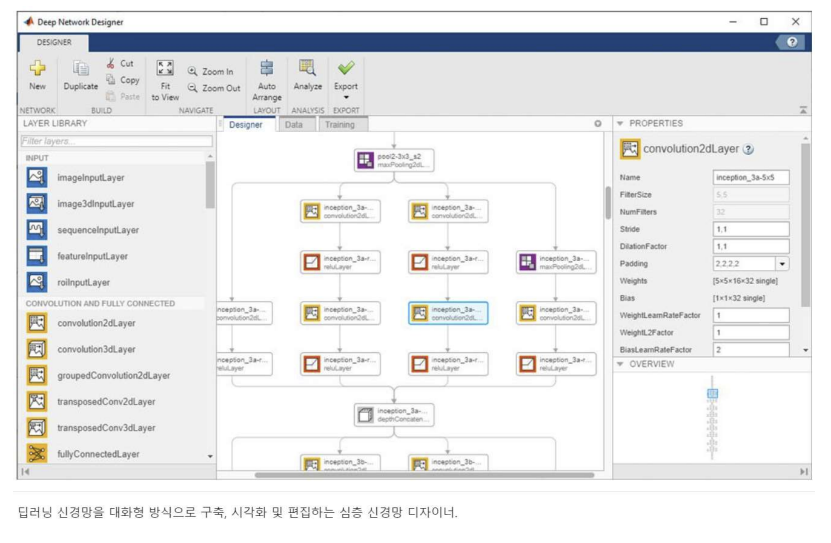
Task: Click the Name field inception_3a-5x5
Action: tap(750, 177)
